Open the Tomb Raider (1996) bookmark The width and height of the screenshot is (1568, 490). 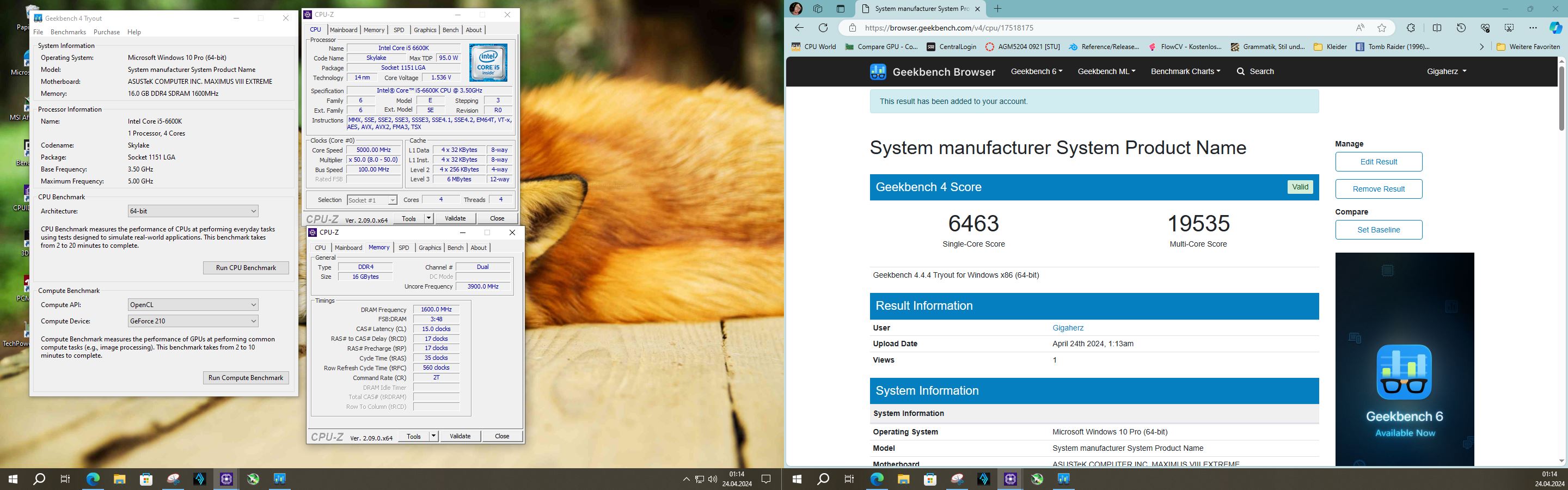(x=1393, y=46)
